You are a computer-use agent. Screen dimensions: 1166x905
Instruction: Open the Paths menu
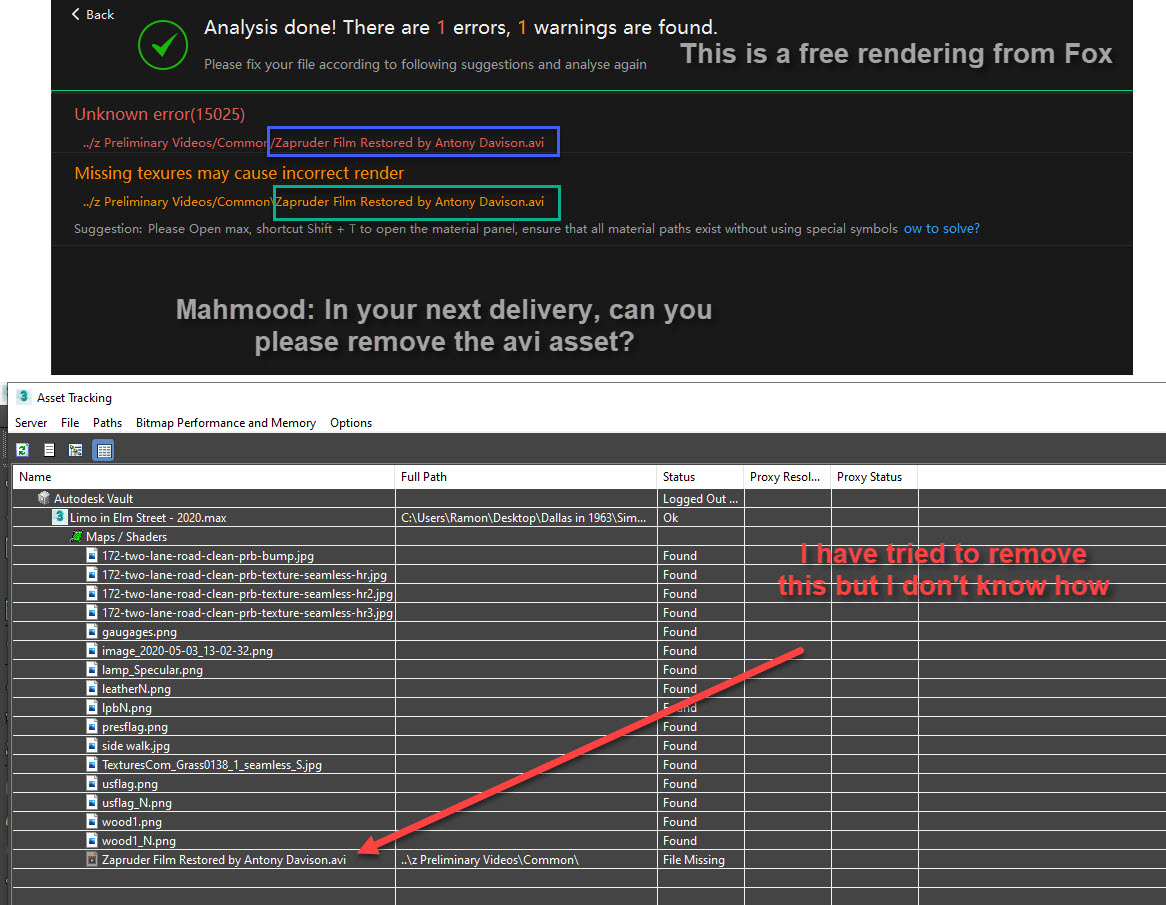(107, 422)
